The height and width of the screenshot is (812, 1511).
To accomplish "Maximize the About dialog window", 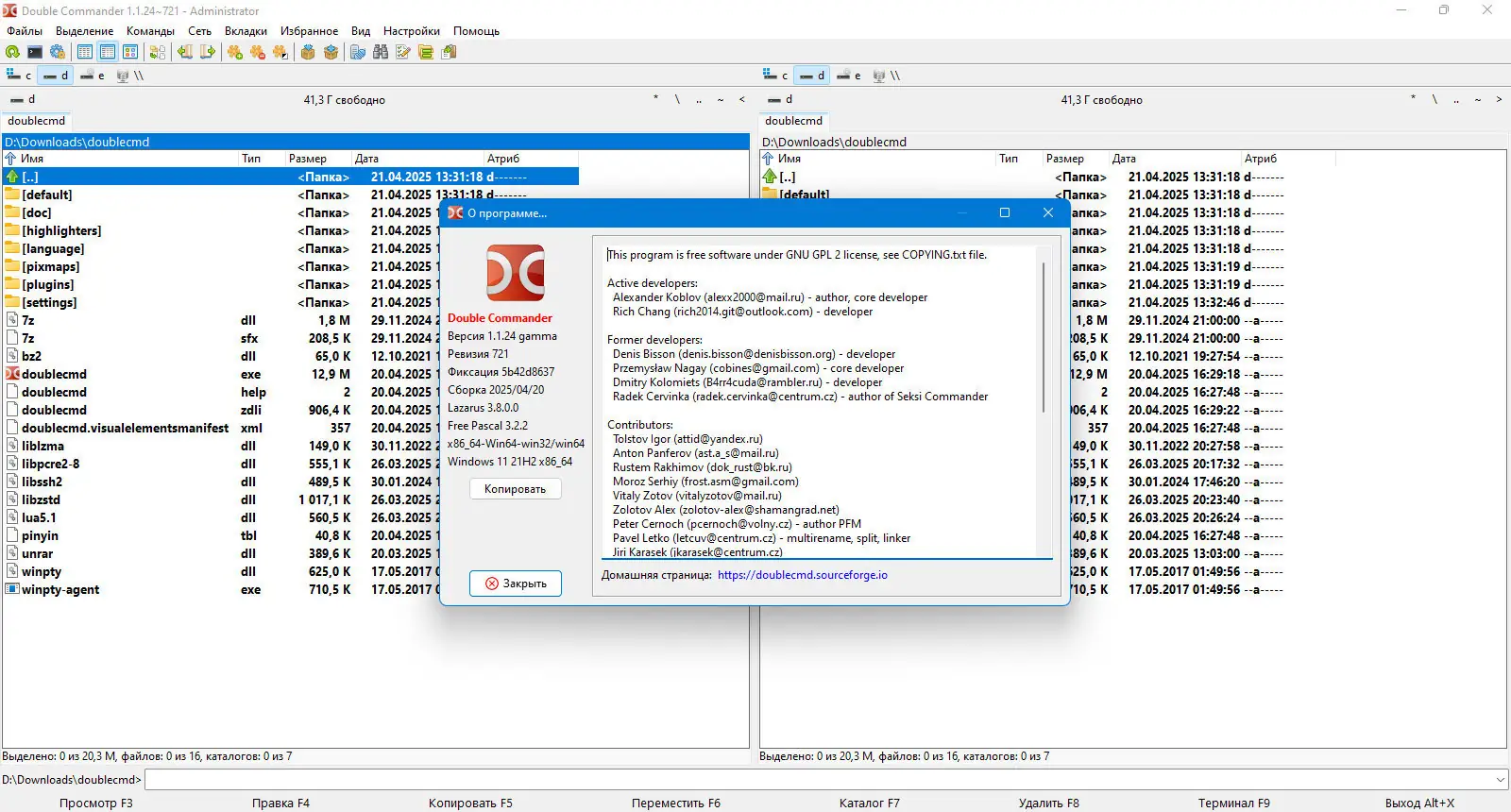I will pos(1005,212).
